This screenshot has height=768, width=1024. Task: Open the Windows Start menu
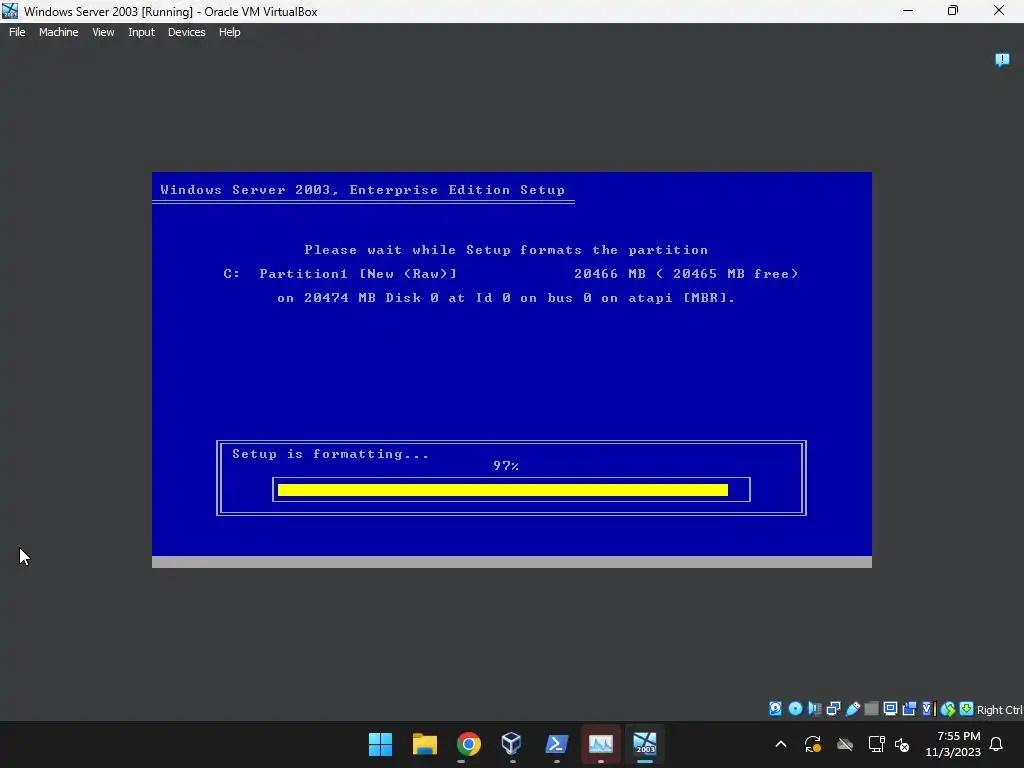coord(380,744)
